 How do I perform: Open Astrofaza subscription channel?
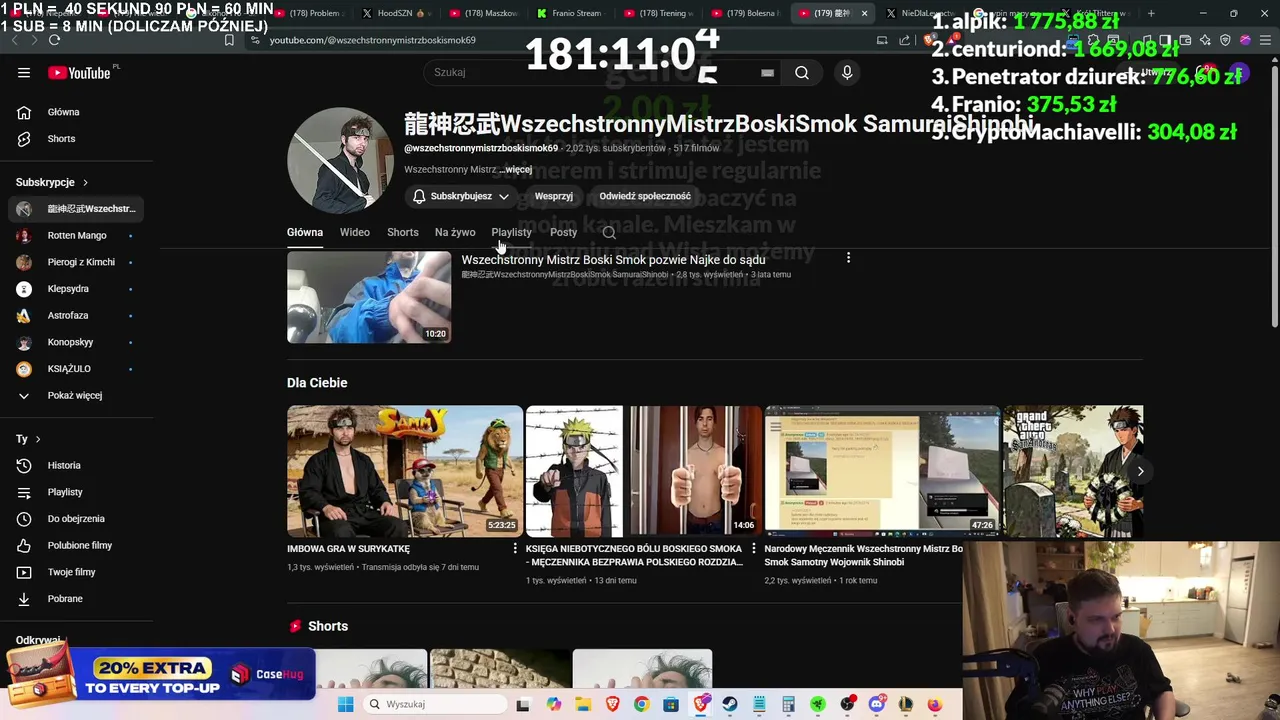[x=76, y=315]
